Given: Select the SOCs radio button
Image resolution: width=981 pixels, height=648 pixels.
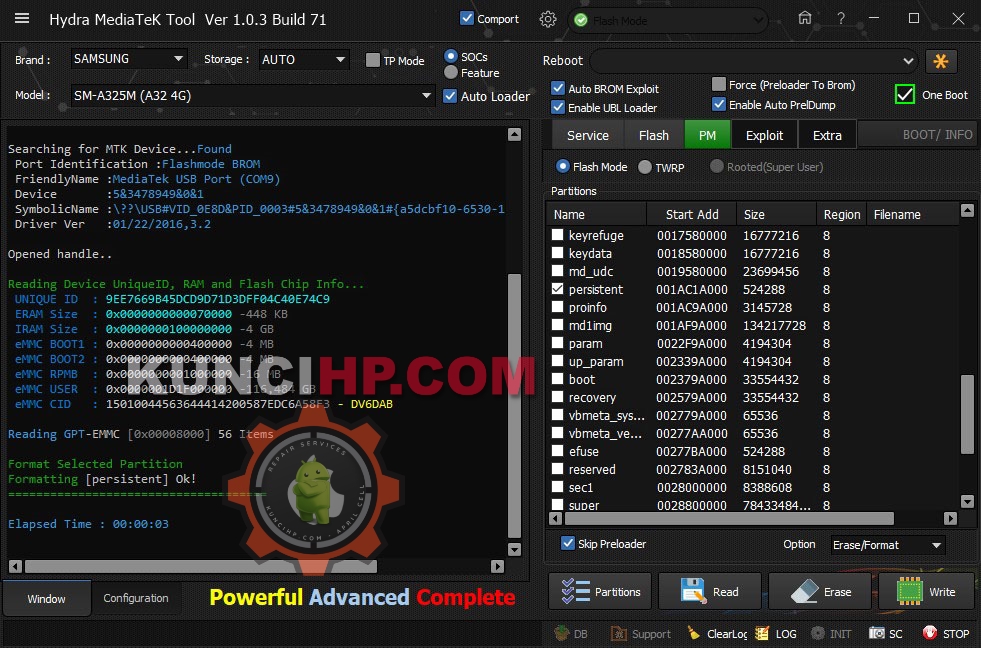Looking at the screenshot, I should coord(450,56).
